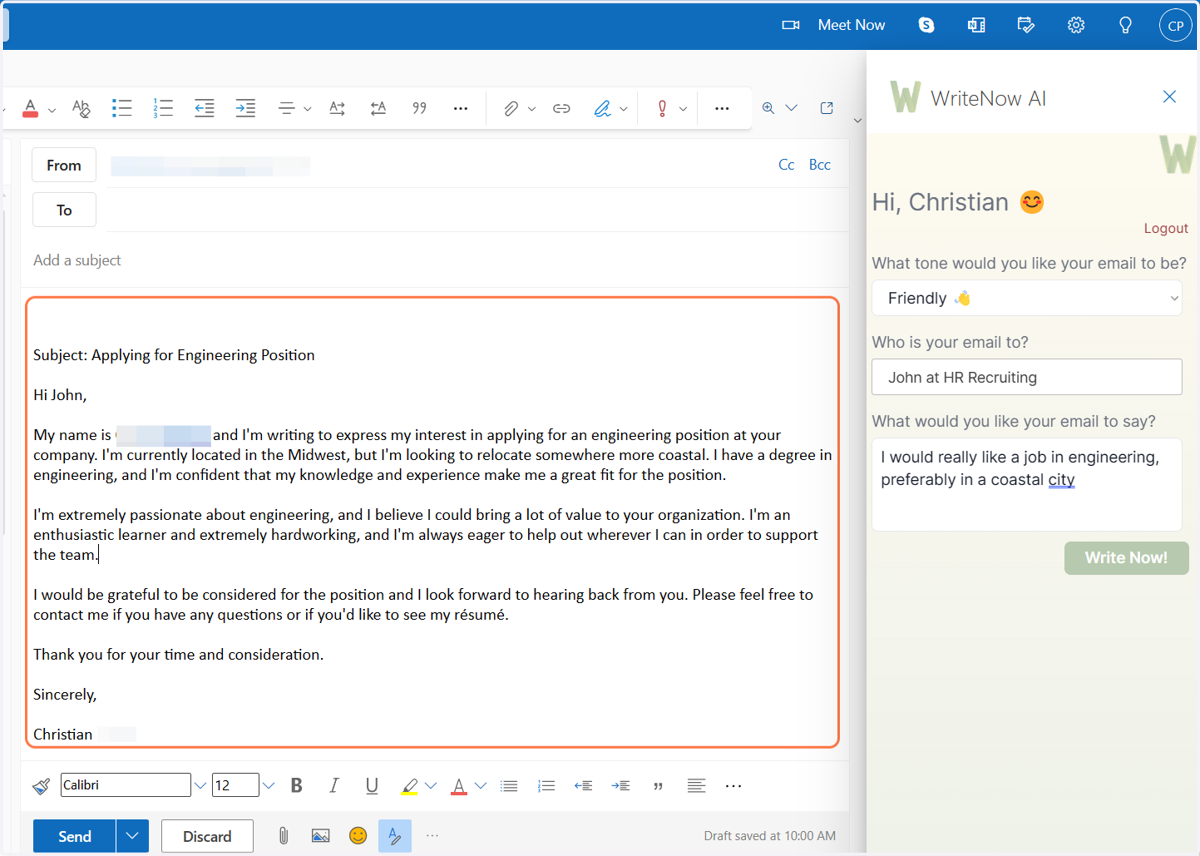Apply bullet list from top ribbon

[122, 108]
